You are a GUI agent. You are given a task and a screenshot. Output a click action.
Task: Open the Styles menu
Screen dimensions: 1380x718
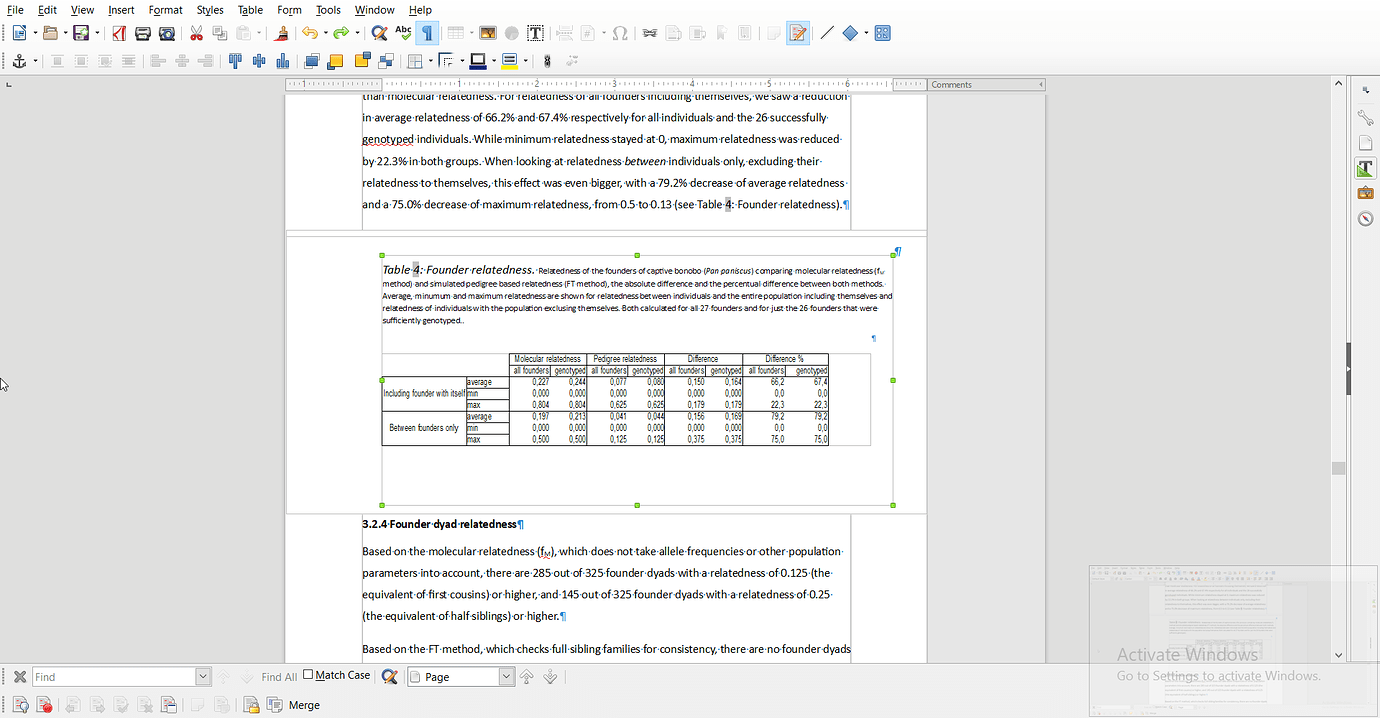click(210, 10)
